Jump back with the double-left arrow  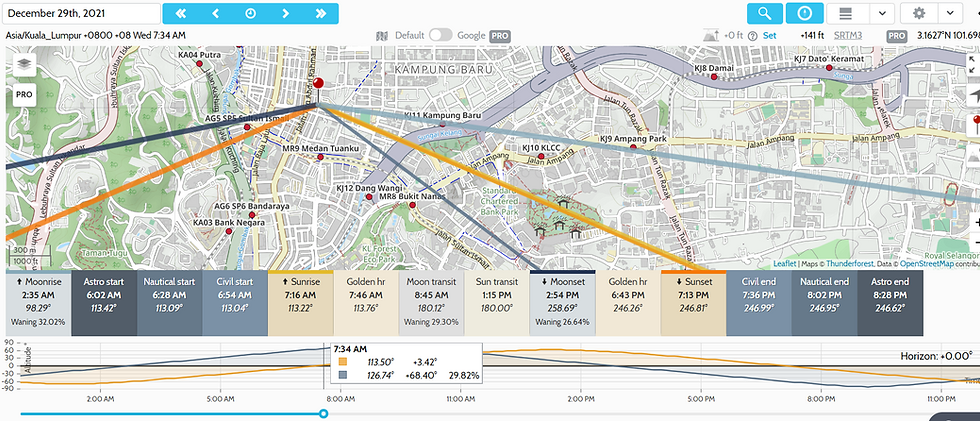coord(181,13)
